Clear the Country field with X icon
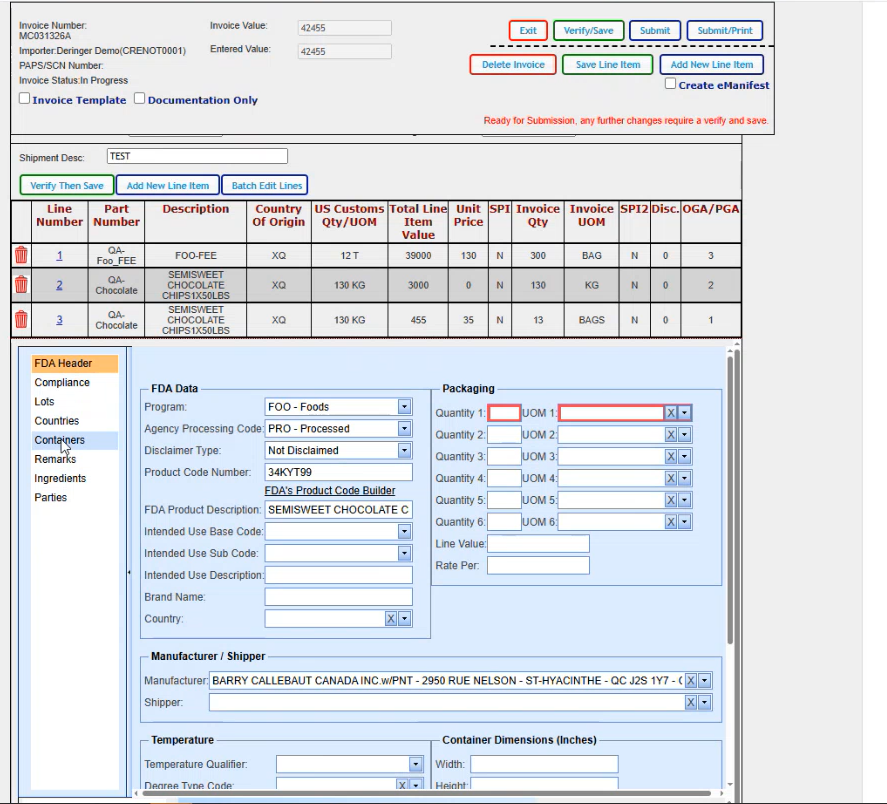Image resolution: width=887 pixels, height=804 pixels. 391,619
